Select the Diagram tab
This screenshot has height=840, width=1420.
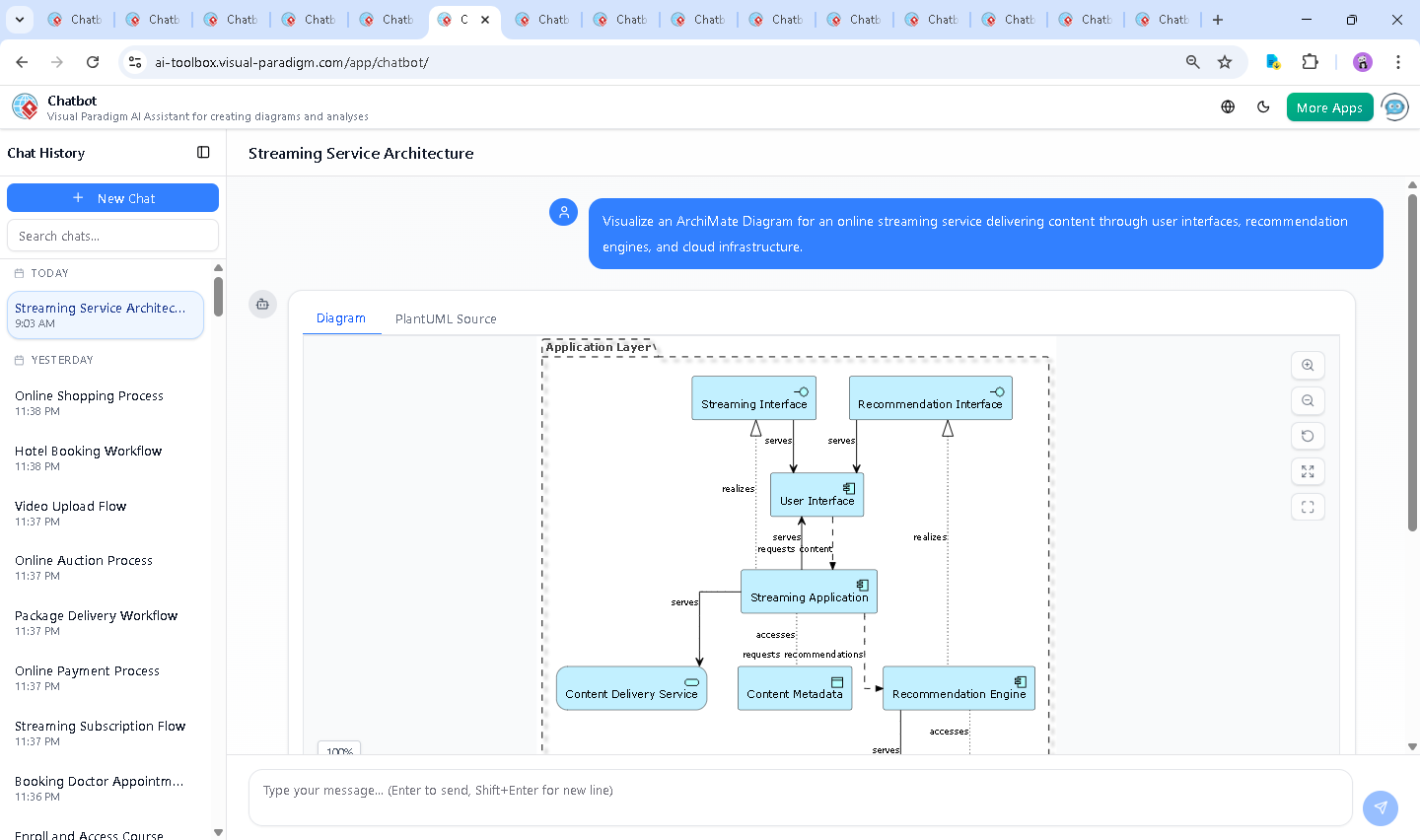pos(341,318)
